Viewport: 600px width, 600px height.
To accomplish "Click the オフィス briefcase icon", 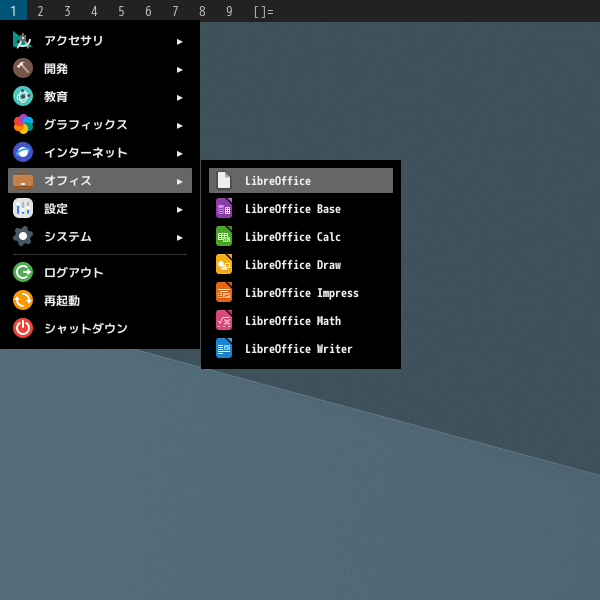I will click(23, 180).
